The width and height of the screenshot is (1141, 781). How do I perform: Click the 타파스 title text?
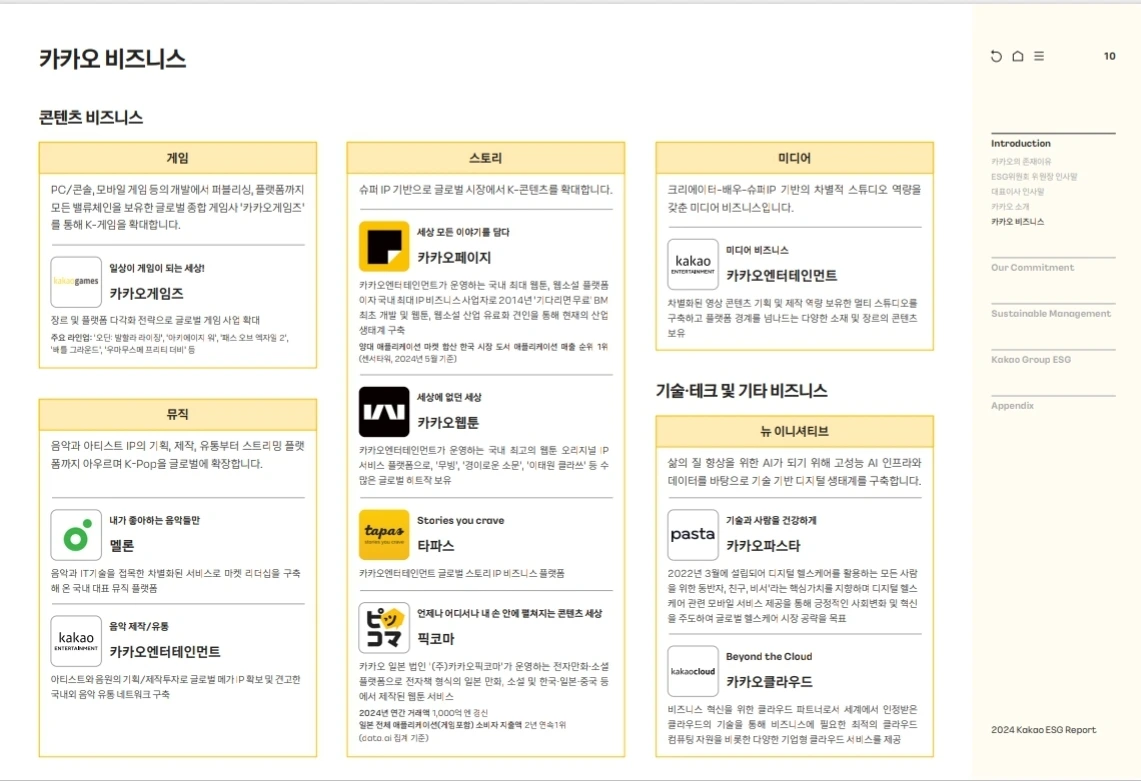point(436,546)
